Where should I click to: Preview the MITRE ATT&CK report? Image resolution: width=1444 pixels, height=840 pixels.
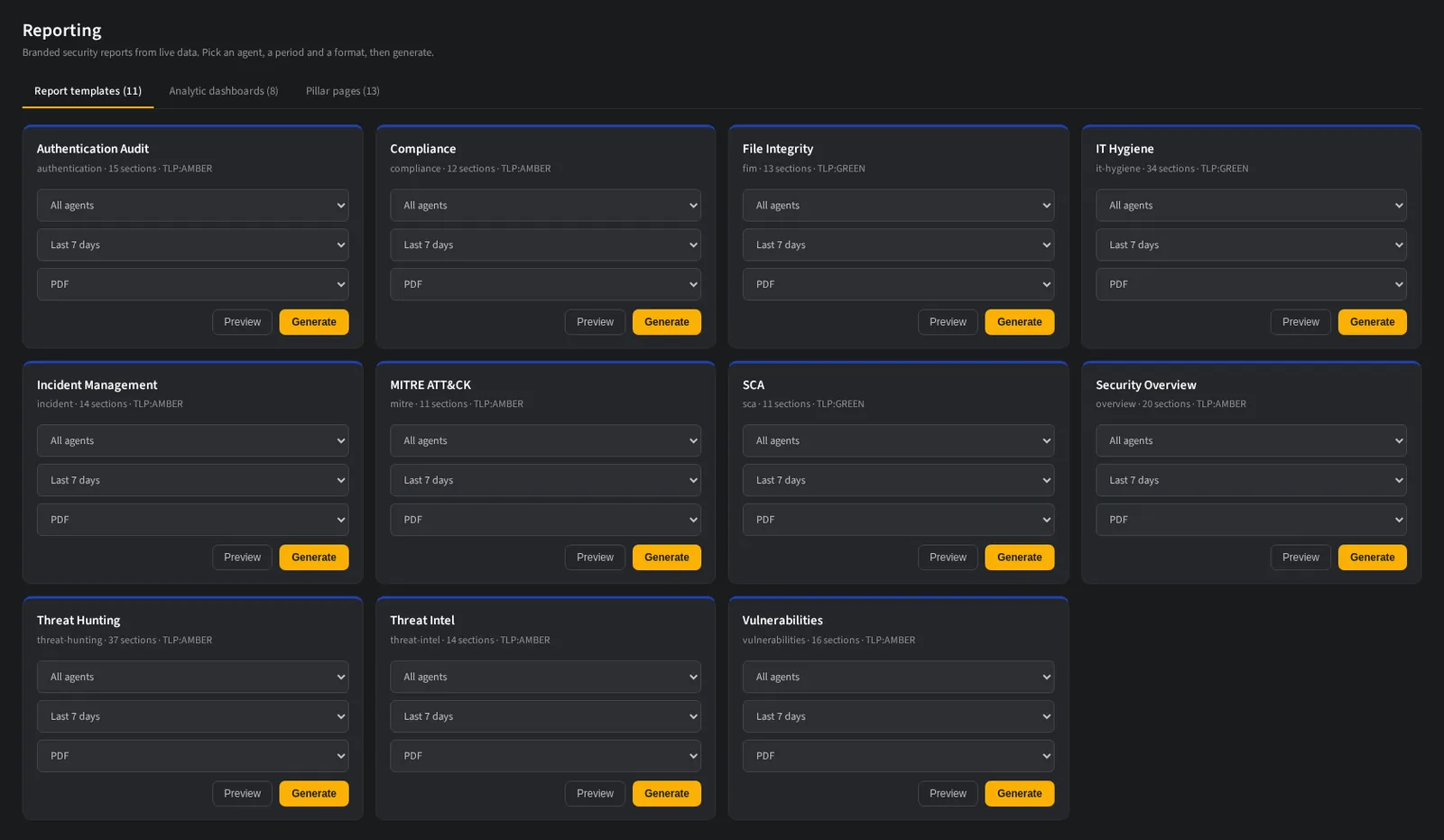(595, 558)
